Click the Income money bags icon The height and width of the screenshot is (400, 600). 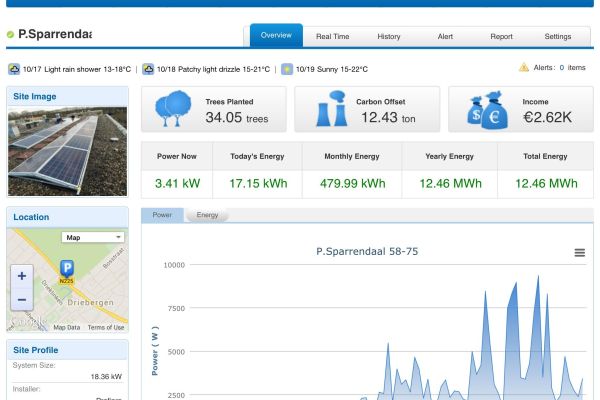click(488, 110)
